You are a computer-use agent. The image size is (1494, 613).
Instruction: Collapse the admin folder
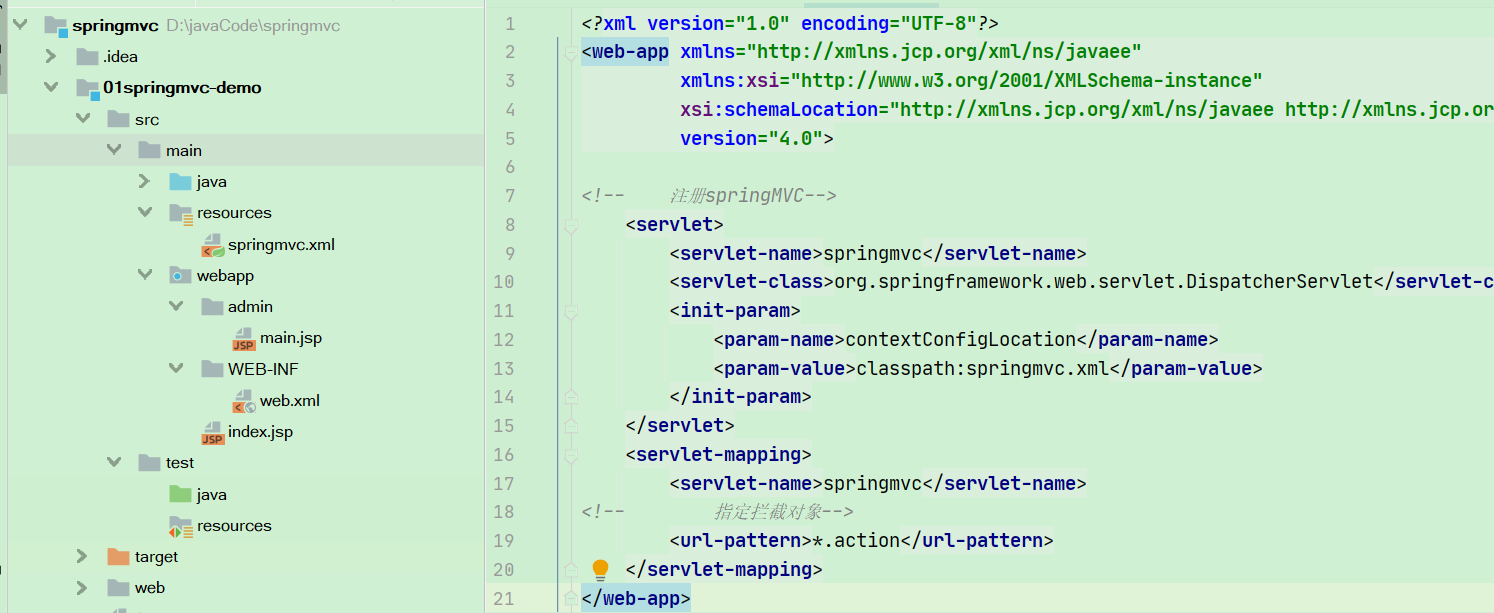click(176, 307)
